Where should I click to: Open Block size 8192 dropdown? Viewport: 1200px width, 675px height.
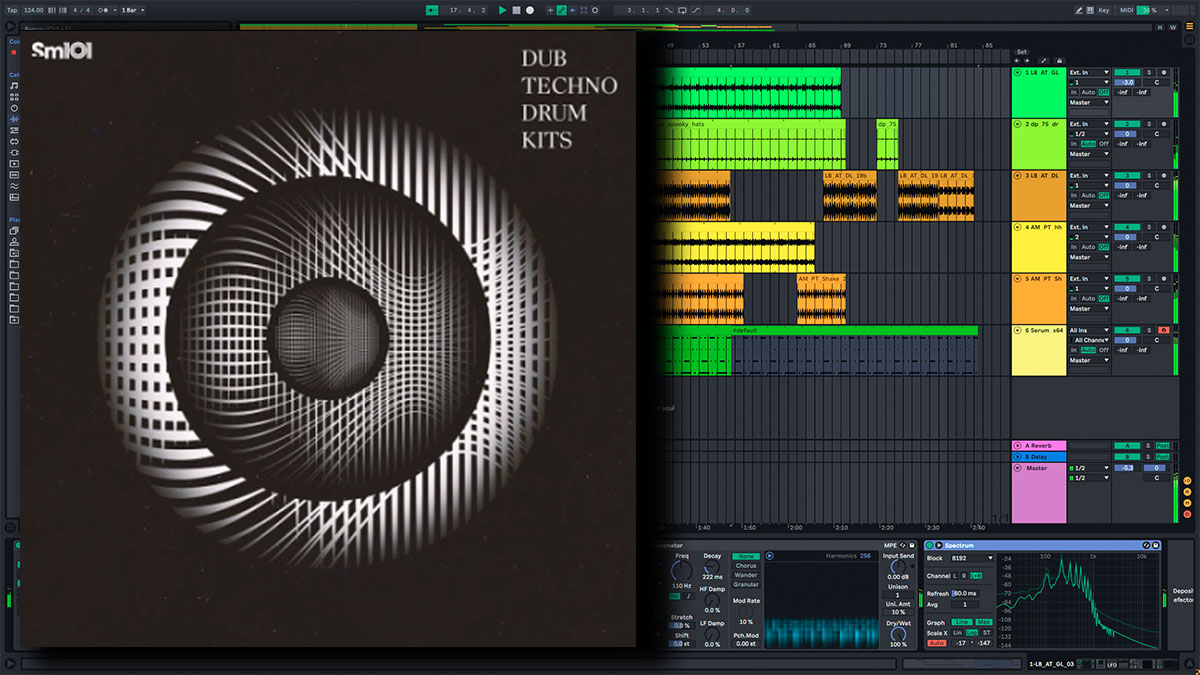[x=972, y=558]
